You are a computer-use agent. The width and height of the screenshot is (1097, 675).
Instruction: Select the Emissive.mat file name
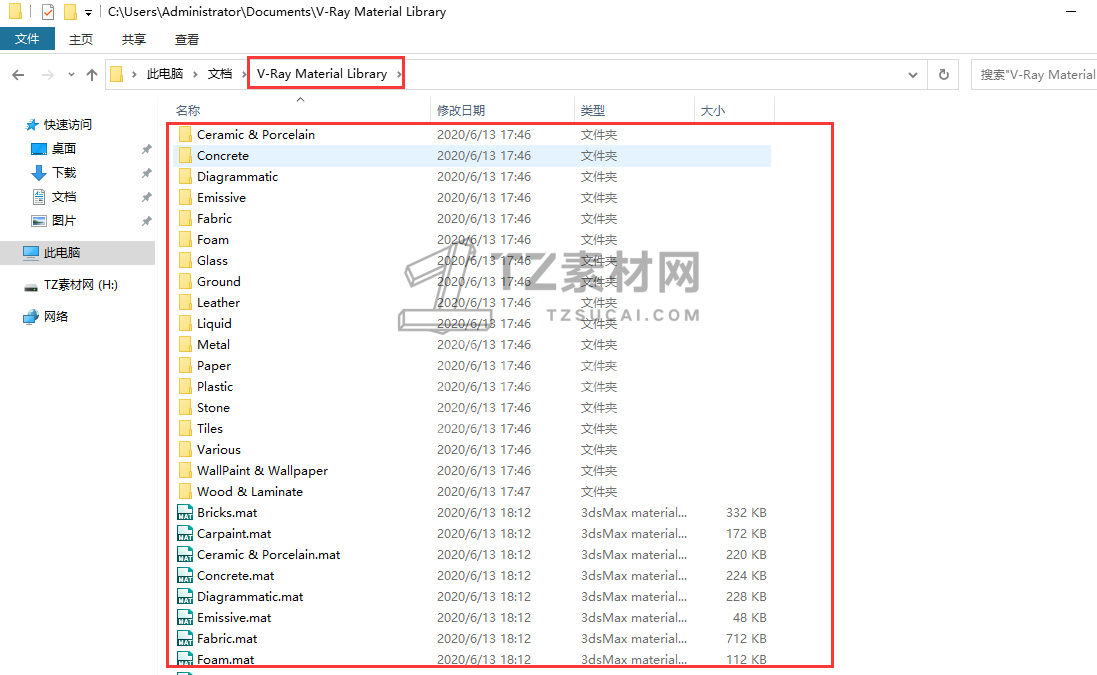(x=234, y=618)
